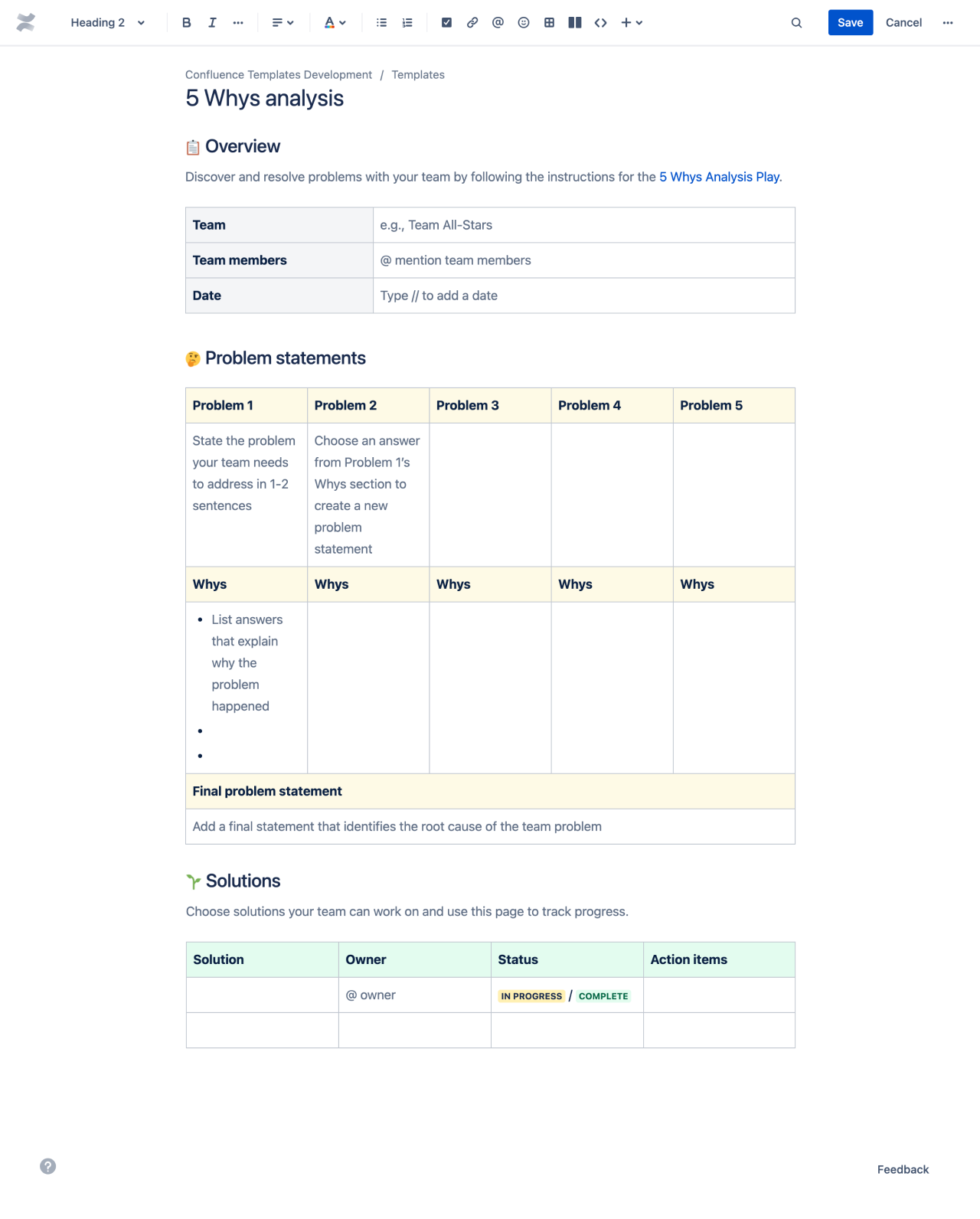980x1219 pixels.
Task: Open the Heading 2 text style dropdown
Action: [107, 23]
